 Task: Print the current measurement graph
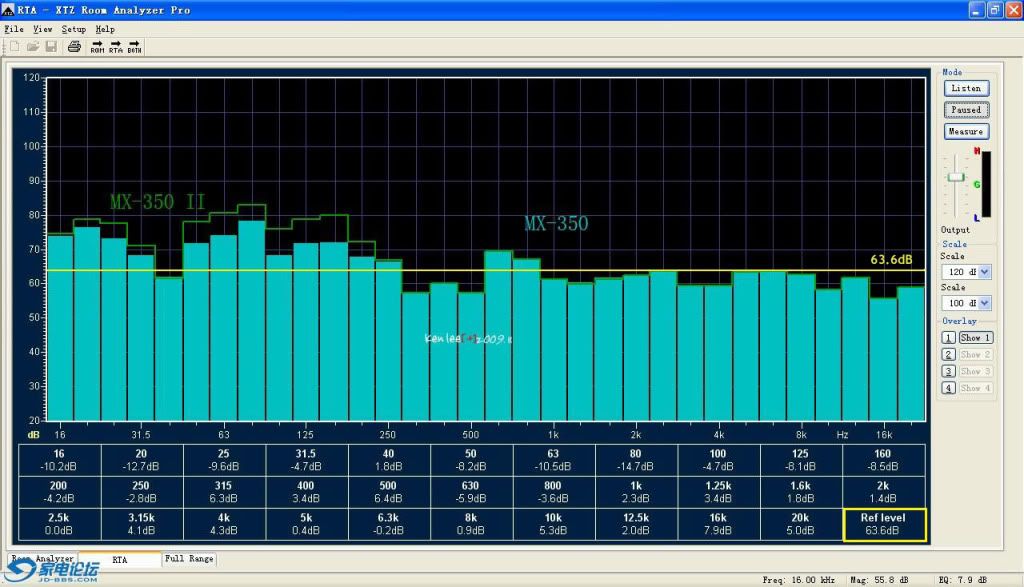74,46
